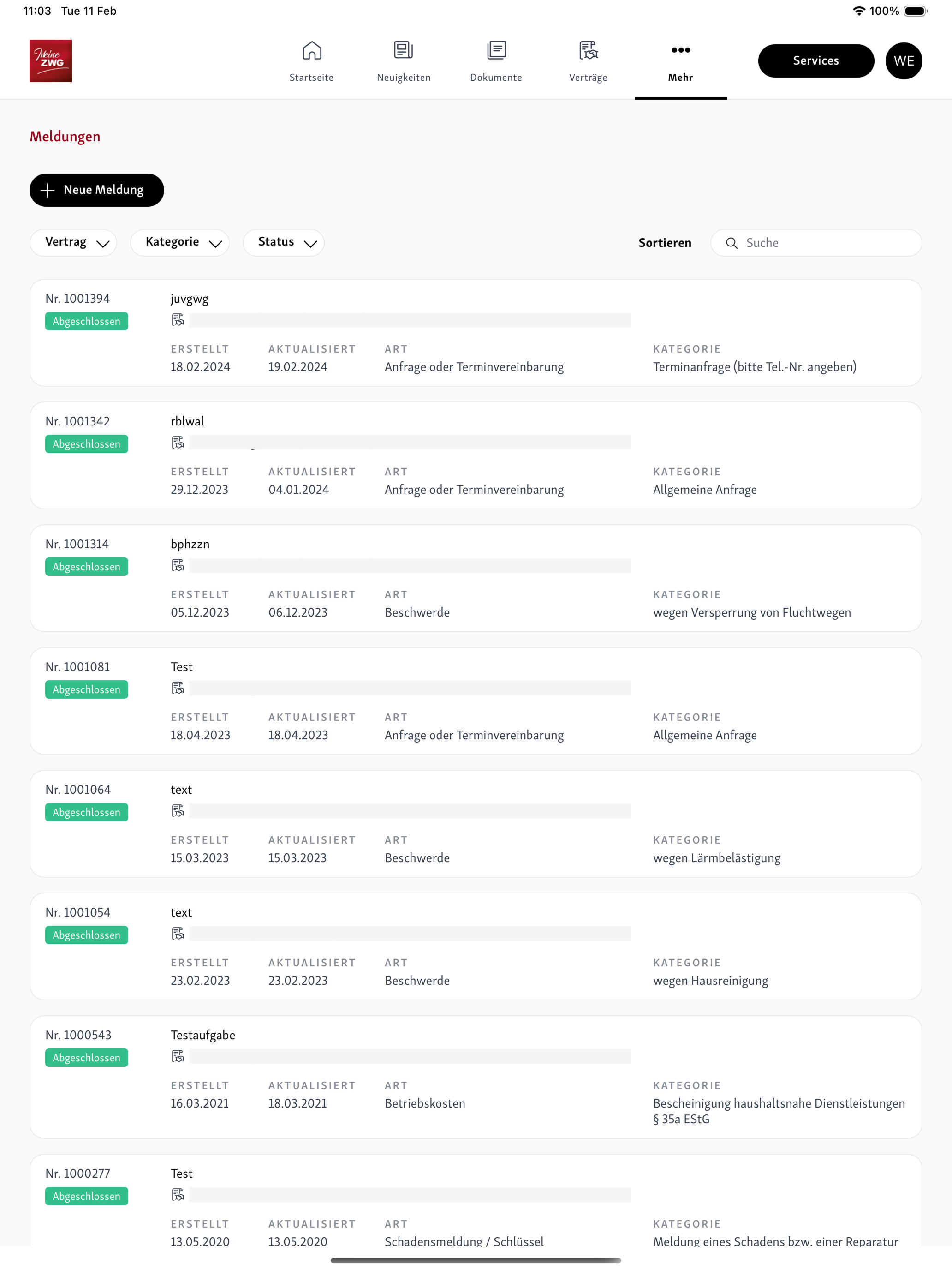The height and width of the screenshot is (1270, 952).
Task: Focus the Suche input field
Action: (816, 243)
